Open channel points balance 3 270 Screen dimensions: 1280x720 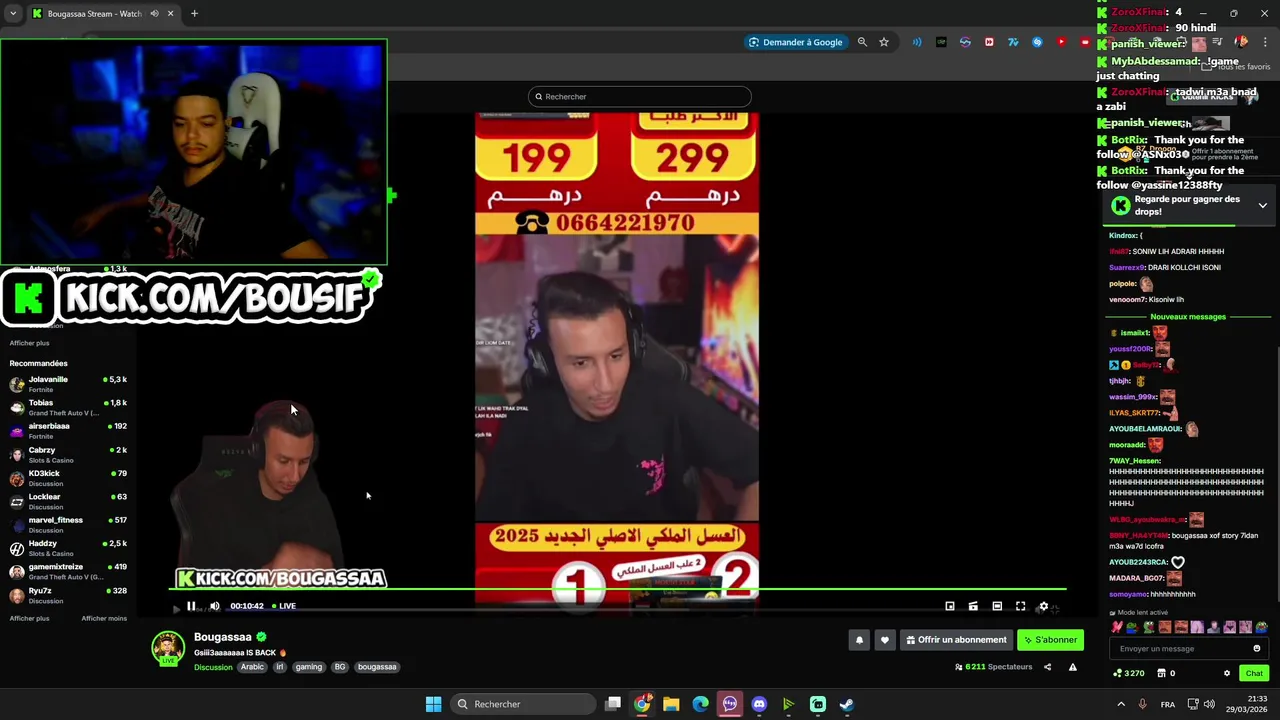tap(1128, 673)
